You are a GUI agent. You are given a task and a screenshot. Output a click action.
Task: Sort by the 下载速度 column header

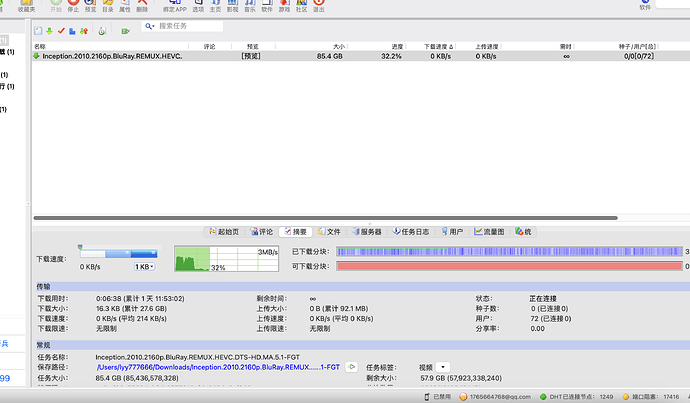click(x=438, y=47)
